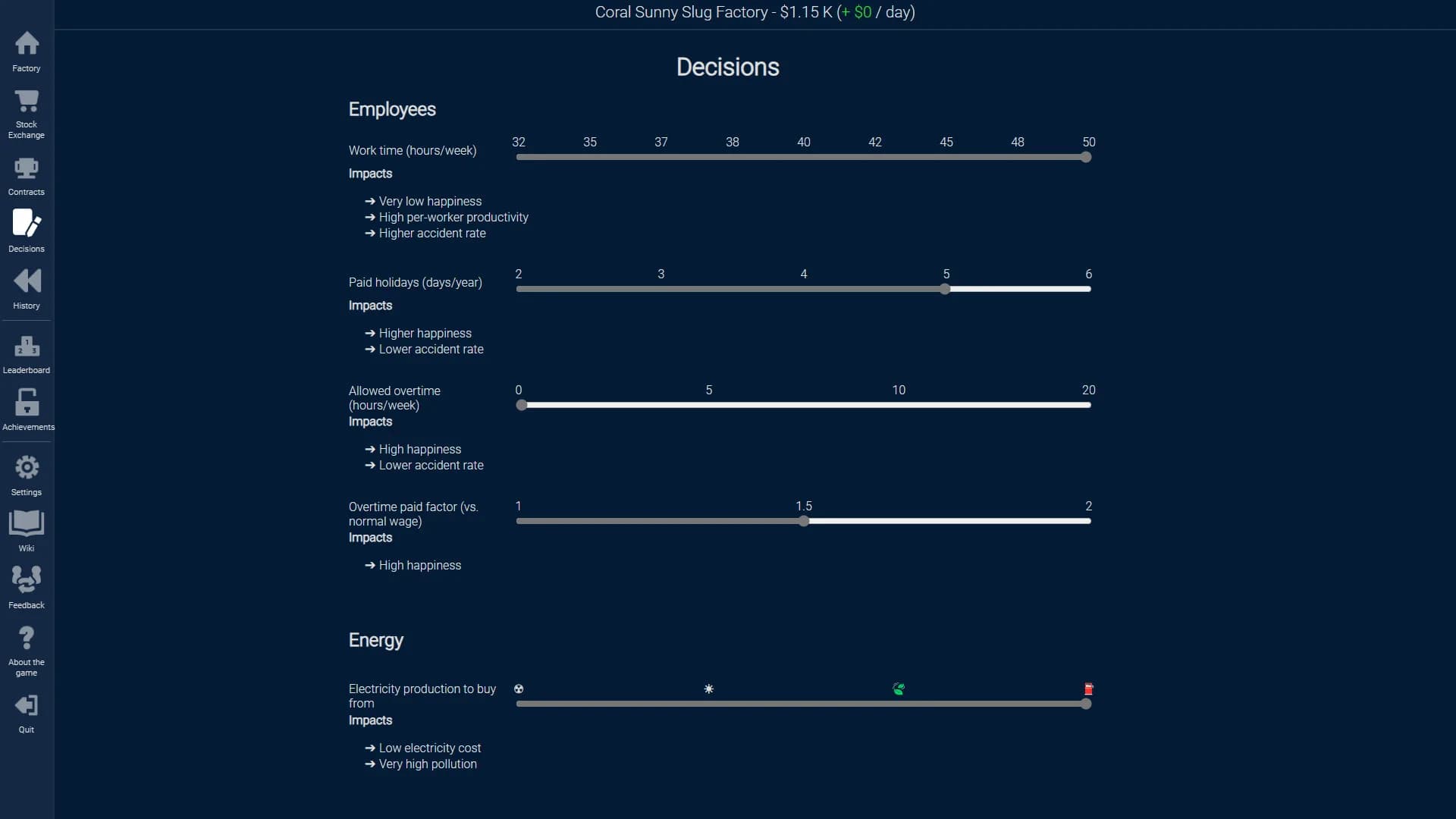View the Leaderboard podium icon
1456x819 pixels.
(27, 347)
